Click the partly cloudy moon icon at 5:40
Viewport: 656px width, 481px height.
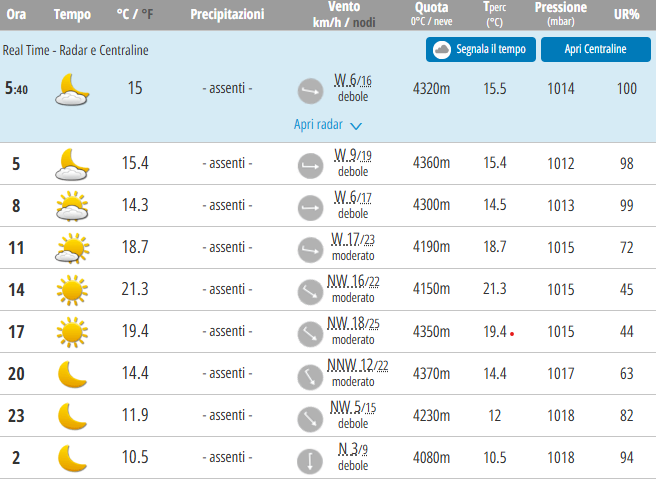pos(72,90)
